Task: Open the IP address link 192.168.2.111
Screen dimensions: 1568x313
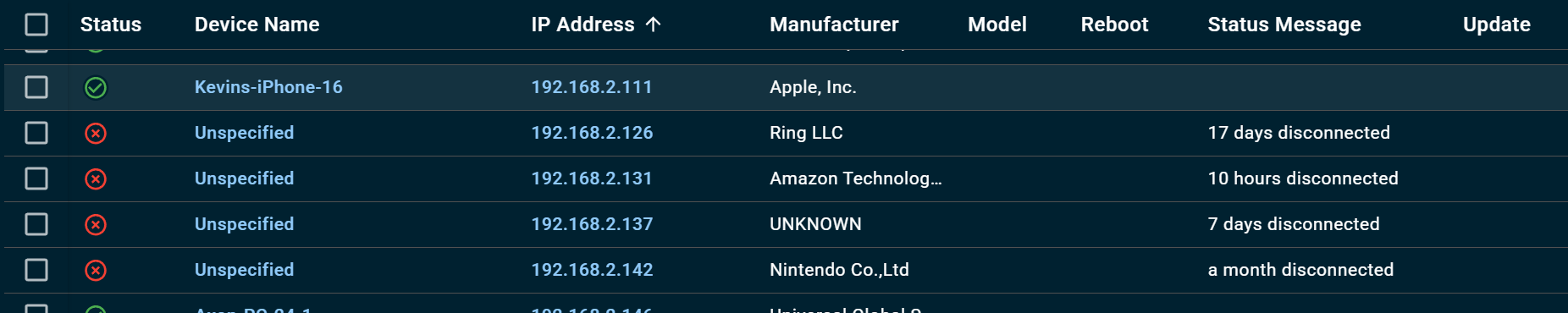Action: coord(592,87)
